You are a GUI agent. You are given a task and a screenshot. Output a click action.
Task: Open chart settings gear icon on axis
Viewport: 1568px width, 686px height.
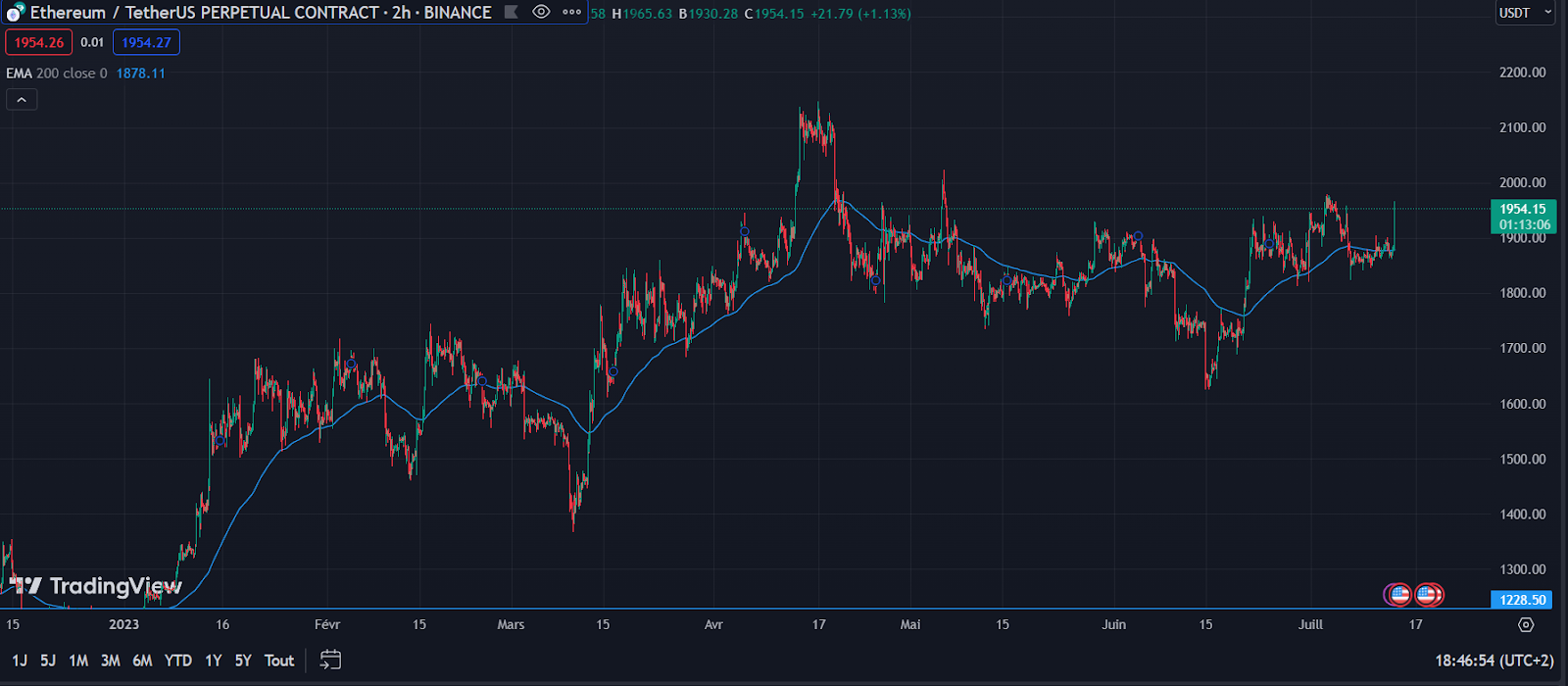(x=1526, y=624)
